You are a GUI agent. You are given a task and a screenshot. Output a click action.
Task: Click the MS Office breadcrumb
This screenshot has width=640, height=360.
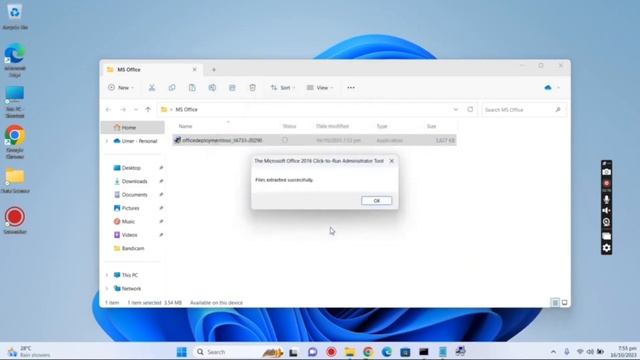[x=187, y=109]
